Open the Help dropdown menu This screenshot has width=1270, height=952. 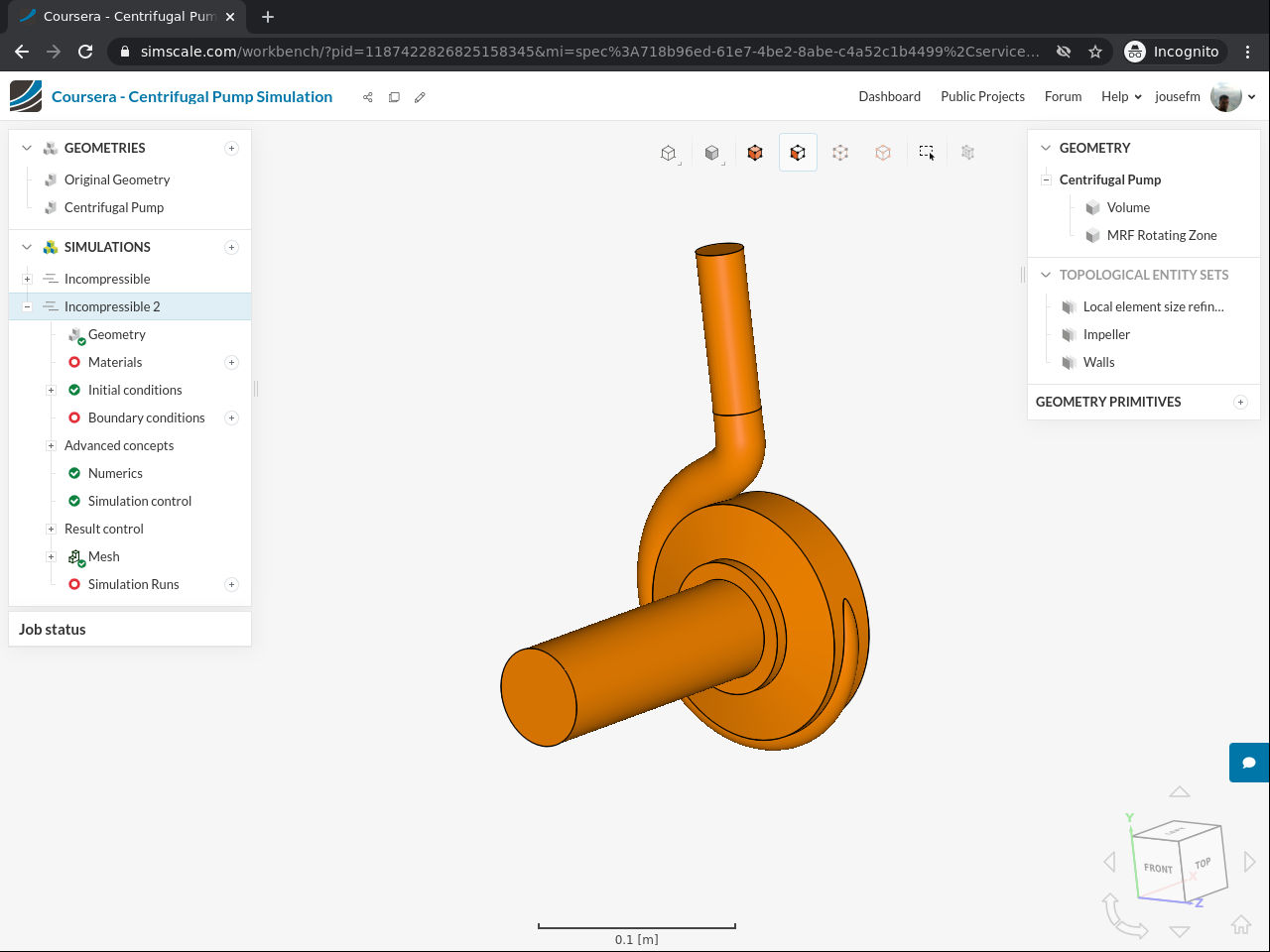pos(1121,97)
